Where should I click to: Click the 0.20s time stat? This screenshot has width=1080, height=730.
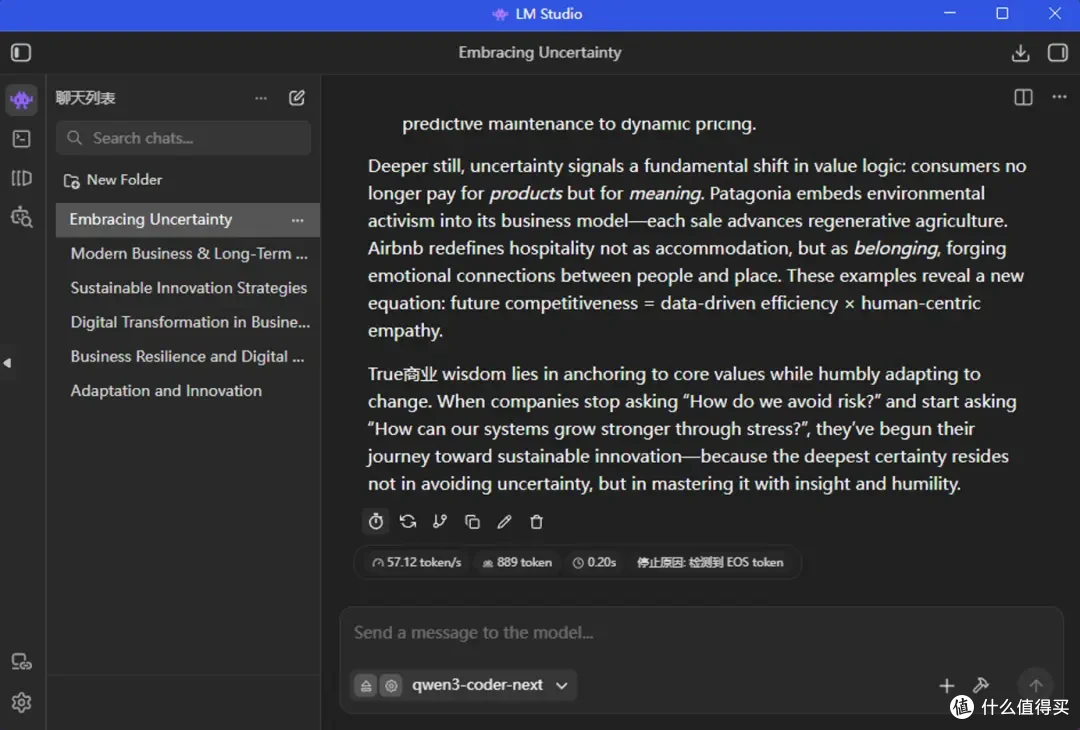click(x=594, y=563)
